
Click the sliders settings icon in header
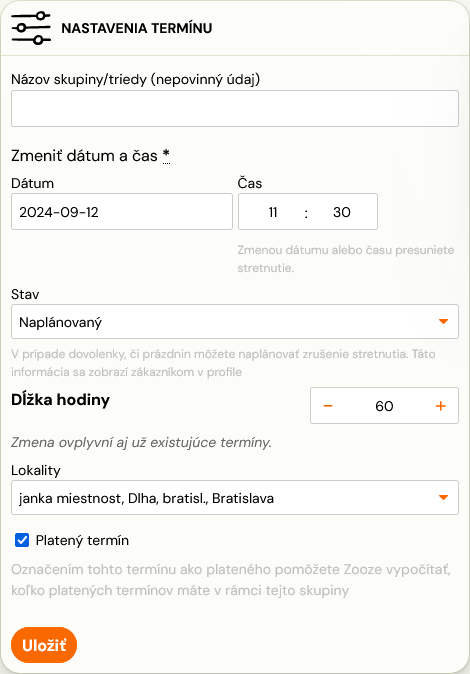point(31,28)
